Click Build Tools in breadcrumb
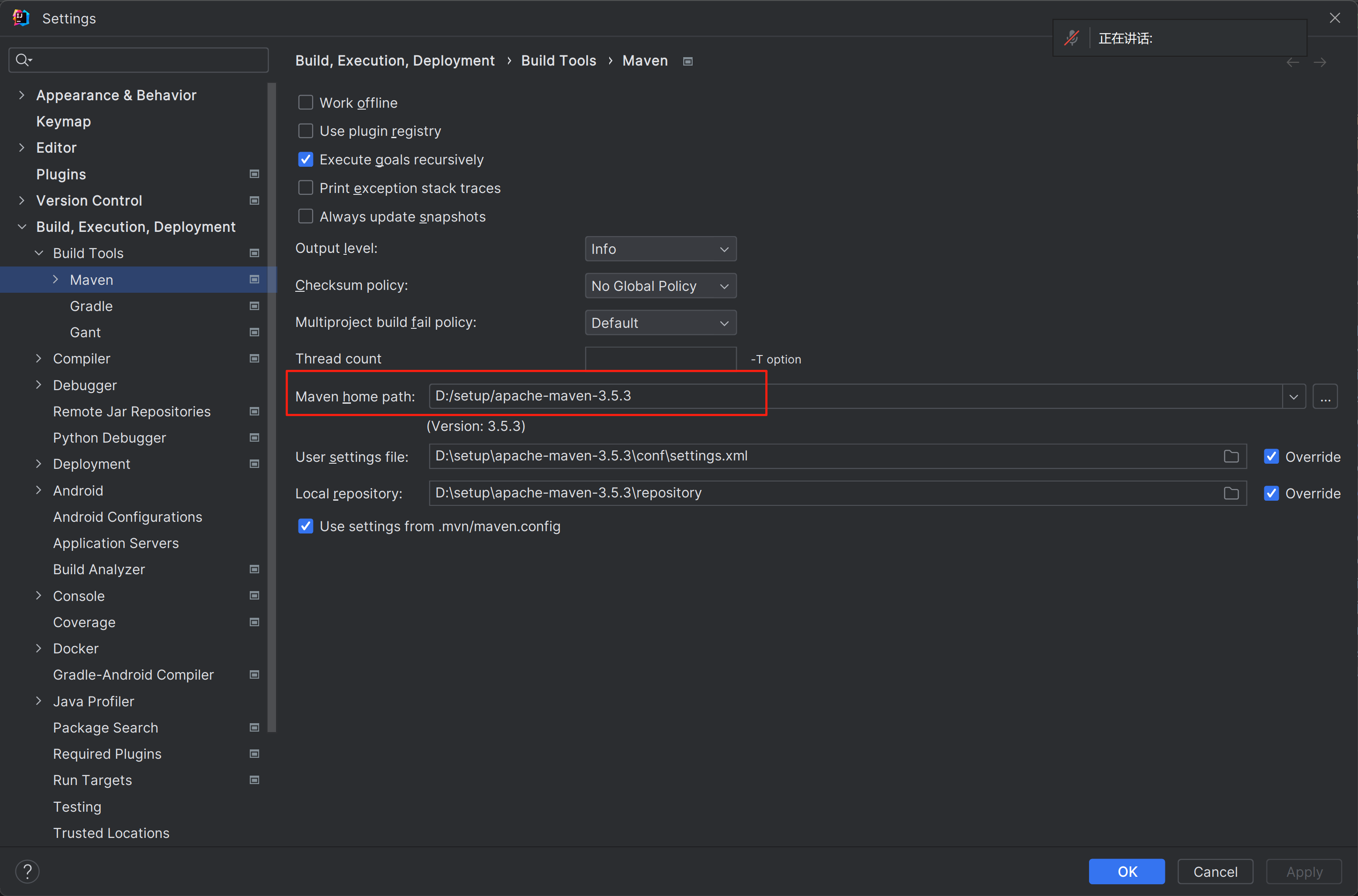The width and height of the screenshot is (1358, 896). pos(559,60)
